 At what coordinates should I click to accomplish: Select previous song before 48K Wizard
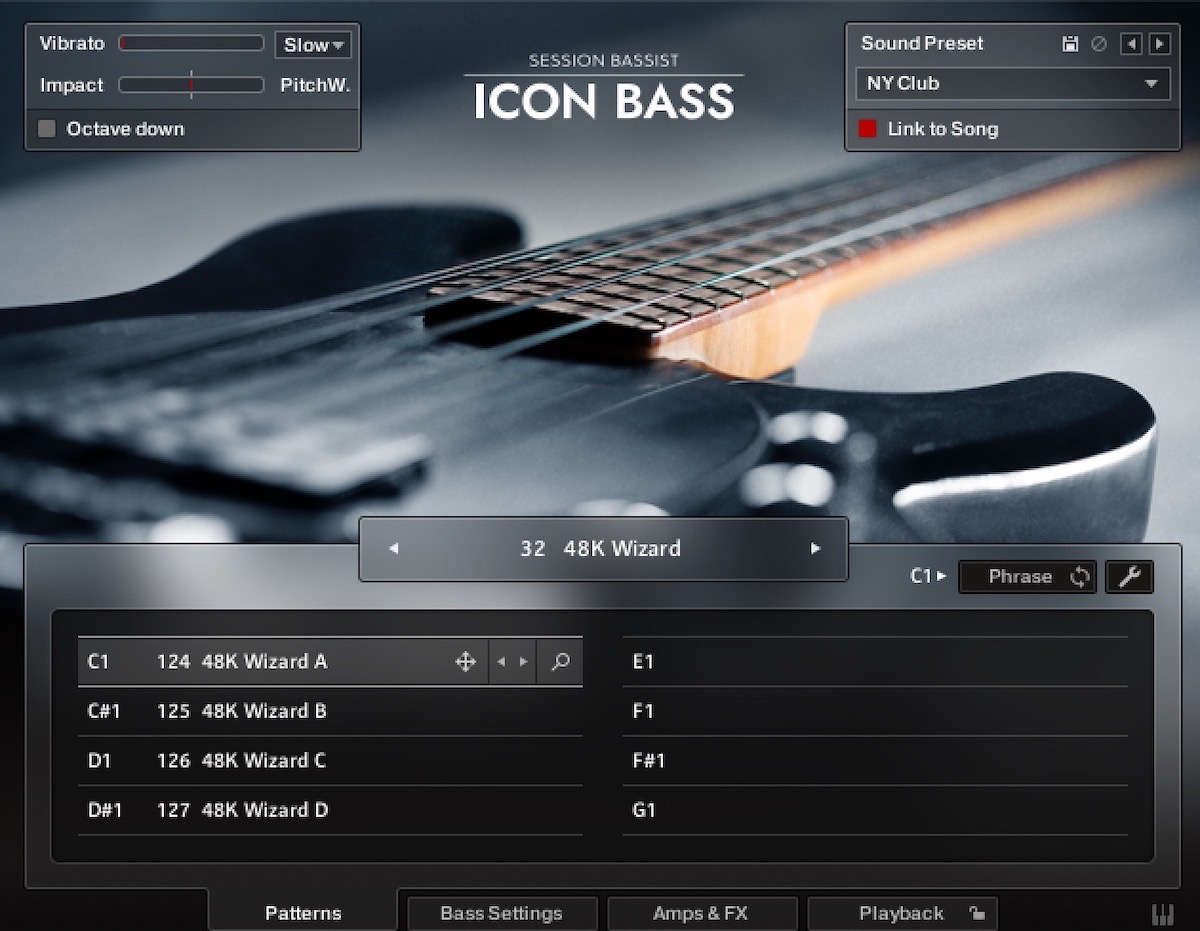coord(394,549)
